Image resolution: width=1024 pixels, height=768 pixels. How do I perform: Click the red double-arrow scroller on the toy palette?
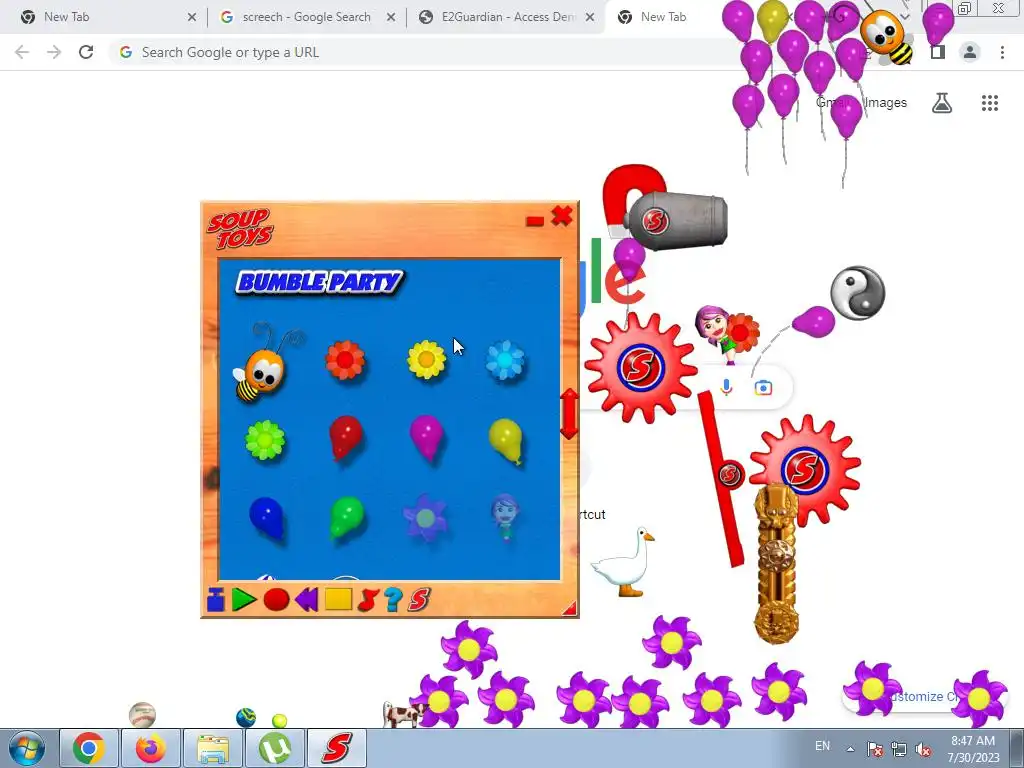point(569,414)
